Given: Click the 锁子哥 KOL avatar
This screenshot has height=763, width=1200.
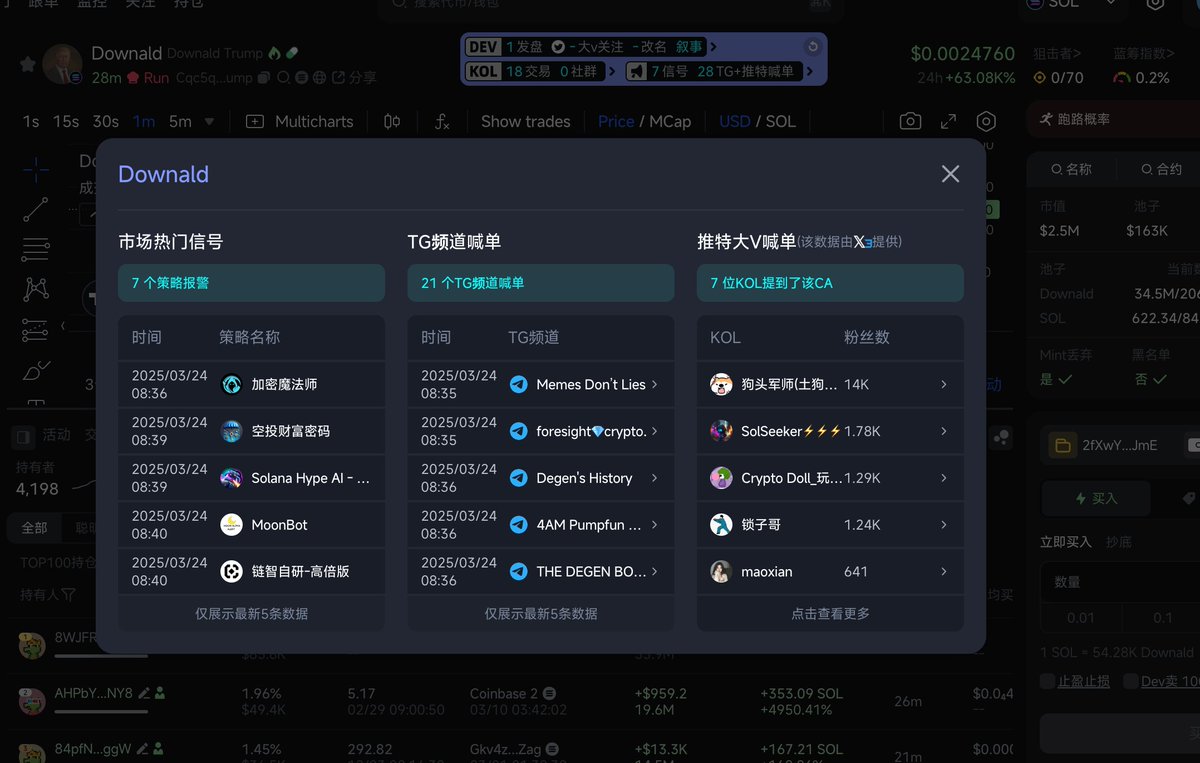Looking at the screenshot, I should tap(721, 525).
